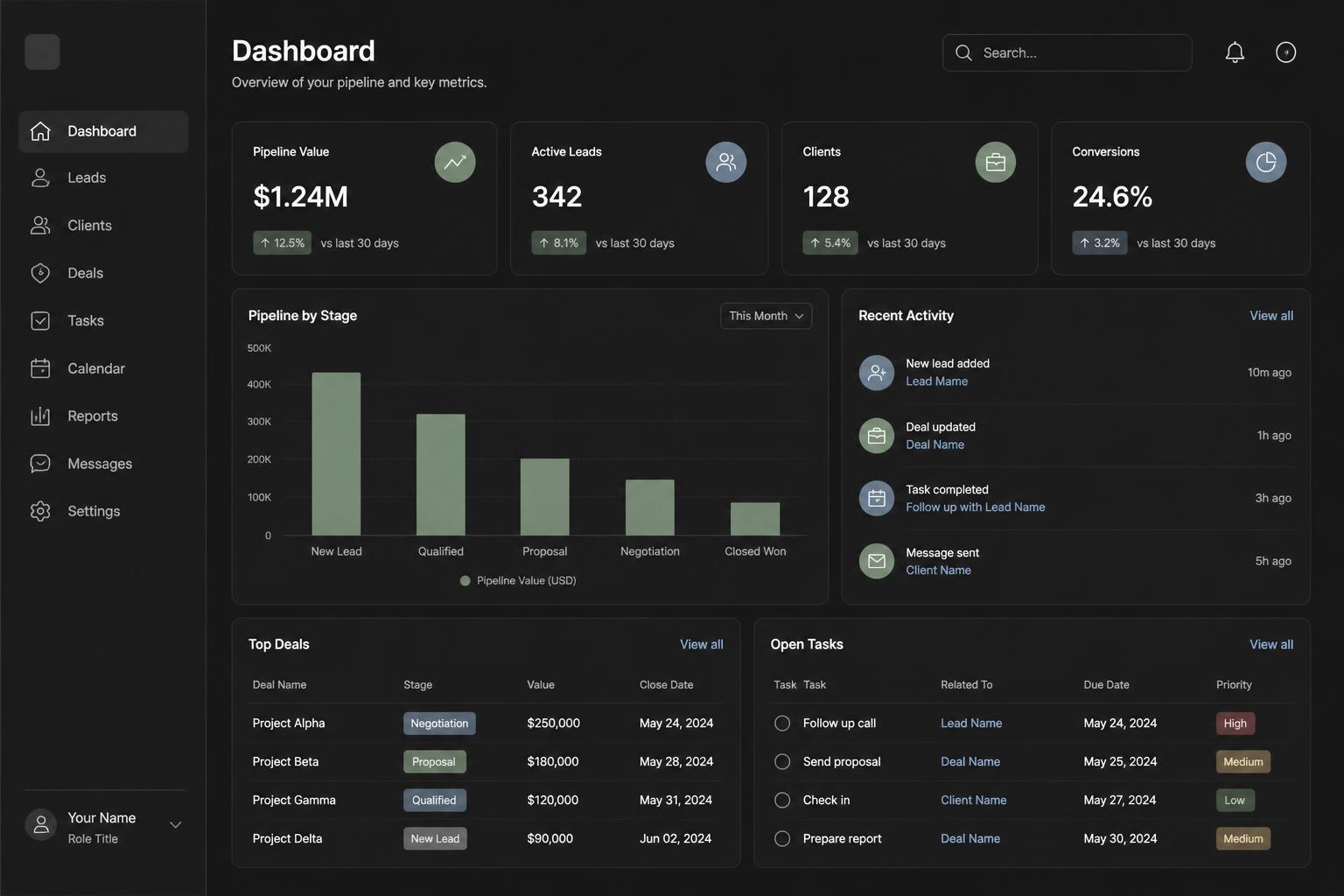Open Settings in sidebar menu
1344x896 pixels.
(103, 511)
